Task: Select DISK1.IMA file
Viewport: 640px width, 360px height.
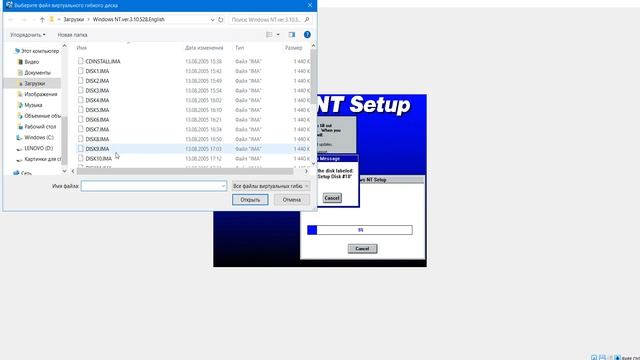Action: (97, 71)
